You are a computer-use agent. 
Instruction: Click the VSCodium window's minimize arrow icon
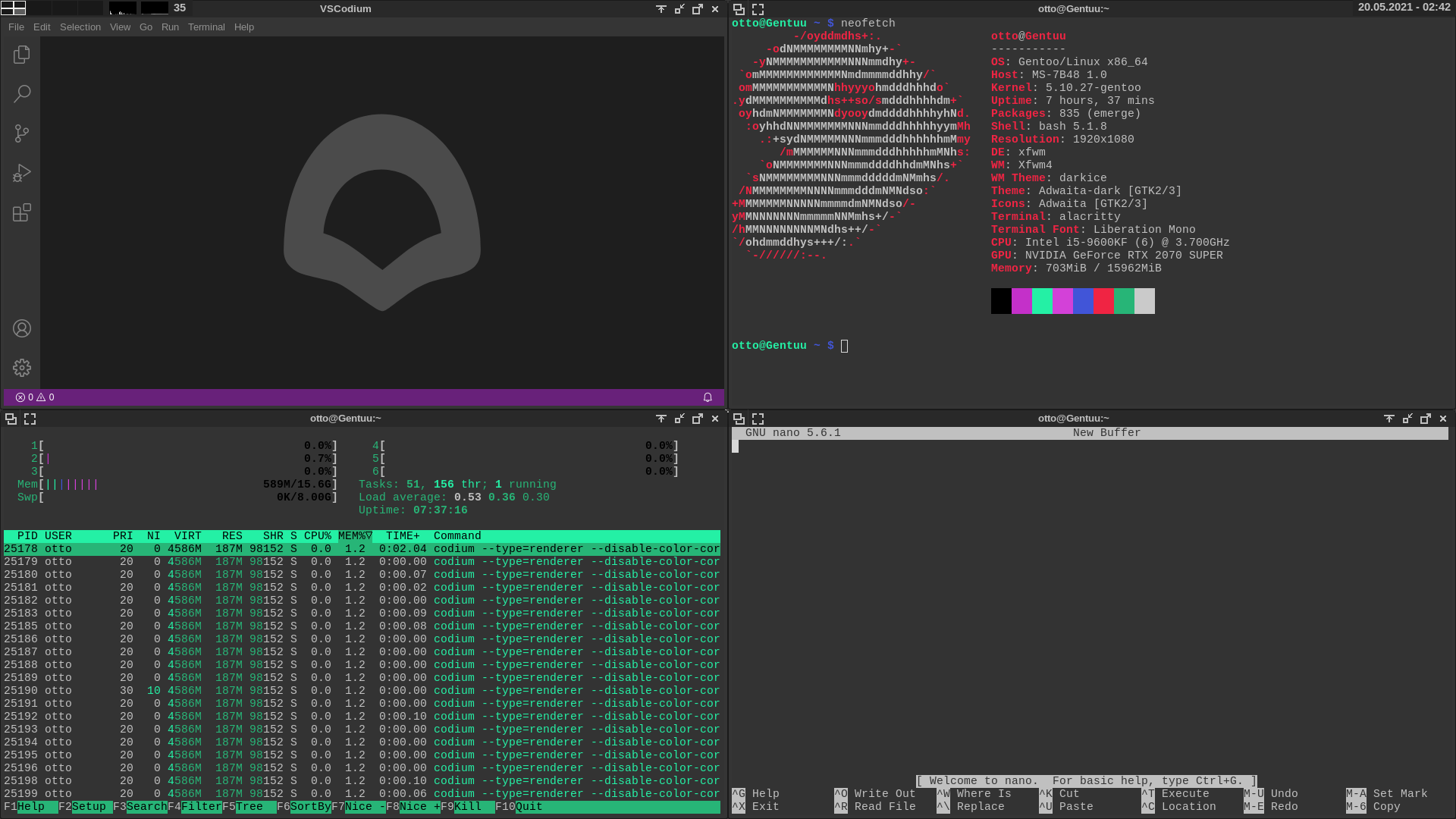tap(679, 9)
